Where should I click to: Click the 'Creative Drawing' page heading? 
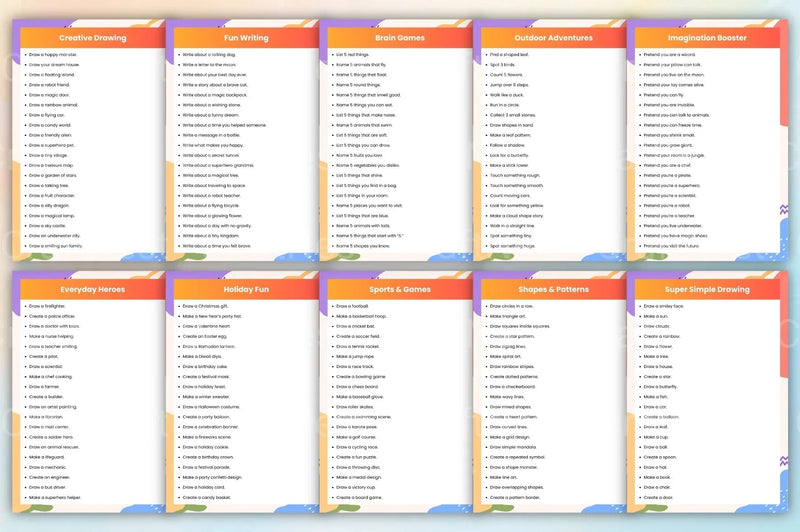click(x=92, y=38)
